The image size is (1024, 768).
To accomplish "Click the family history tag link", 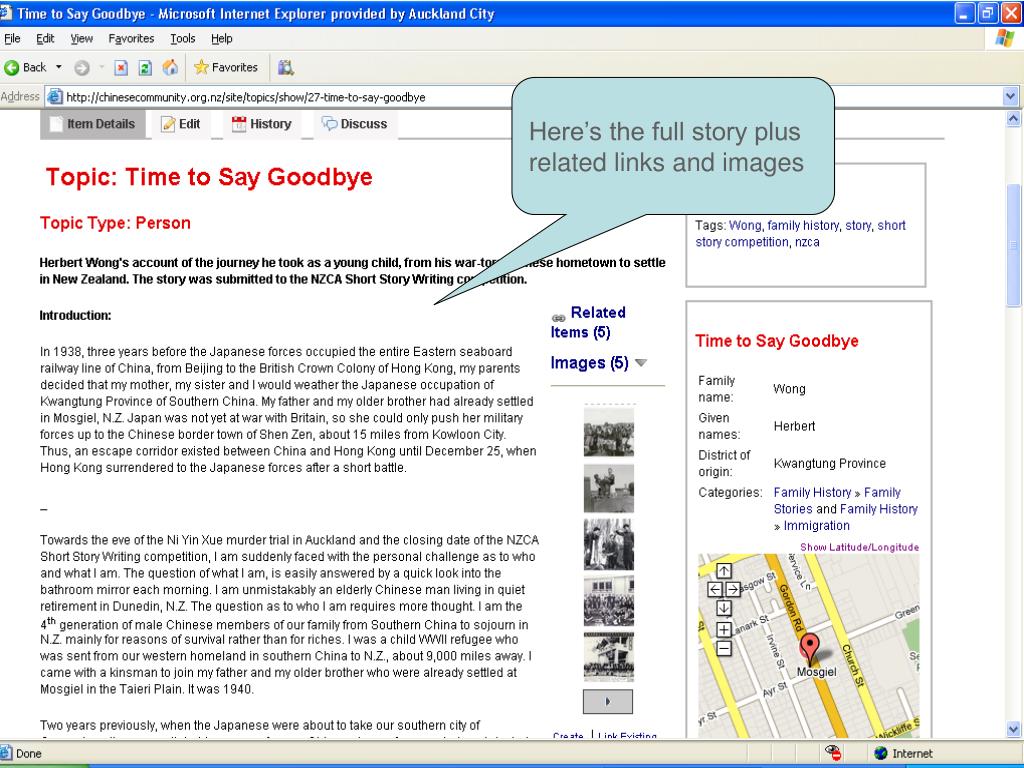I will [803, 225].
